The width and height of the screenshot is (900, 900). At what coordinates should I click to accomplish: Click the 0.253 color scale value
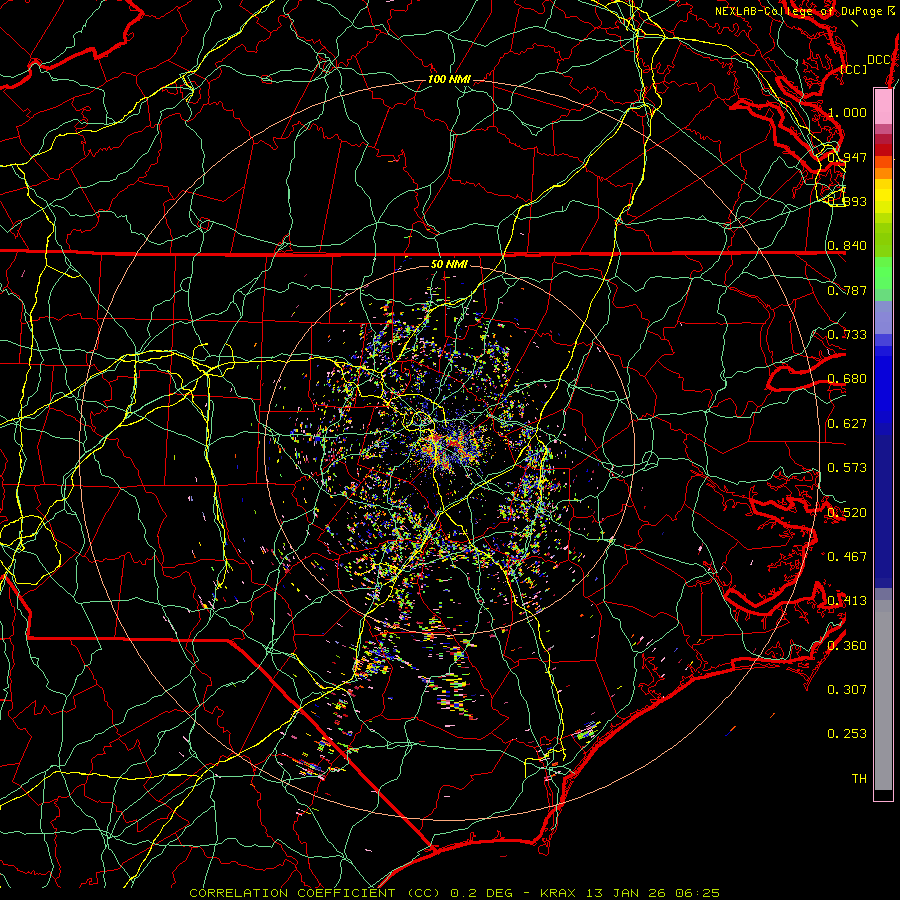[847, 734]
